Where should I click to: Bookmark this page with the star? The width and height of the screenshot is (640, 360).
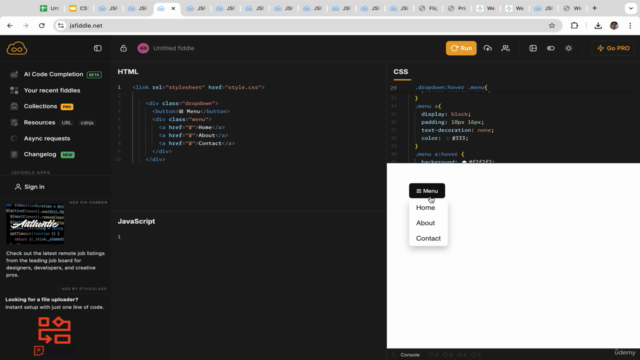pyautogui.click(x=552, y=25)
